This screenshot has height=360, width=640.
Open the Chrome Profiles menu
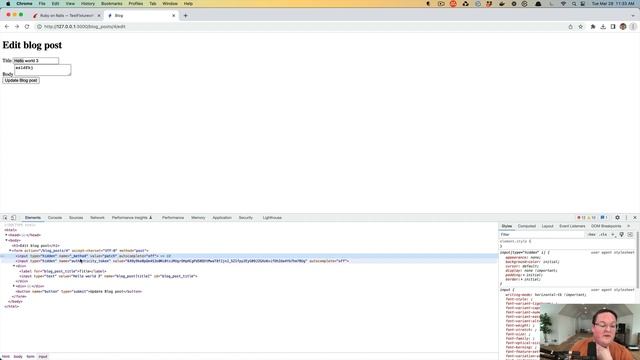[136, 4]
